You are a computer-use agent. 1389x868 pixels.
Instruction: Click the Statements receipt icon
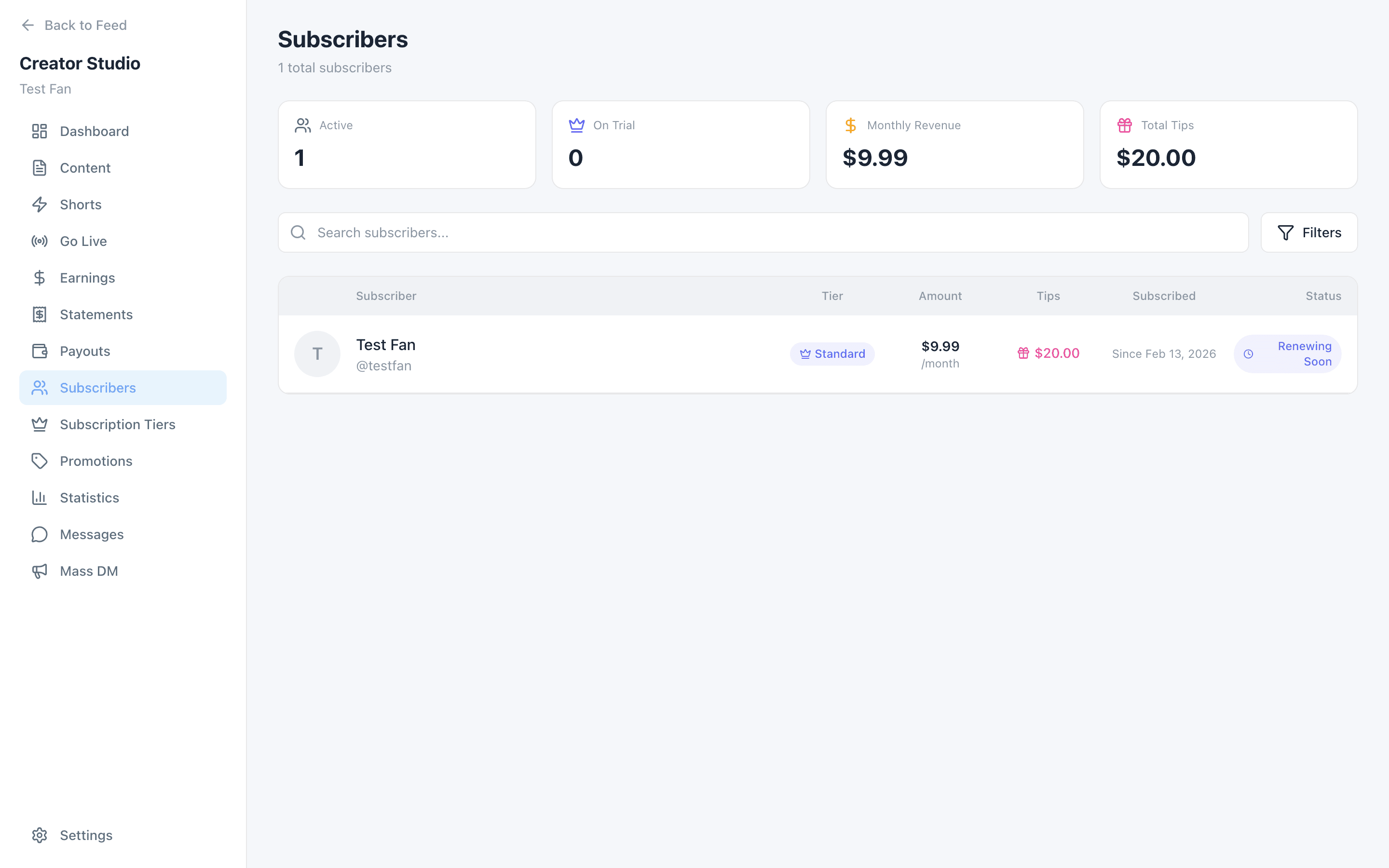(x=39, y=314)
